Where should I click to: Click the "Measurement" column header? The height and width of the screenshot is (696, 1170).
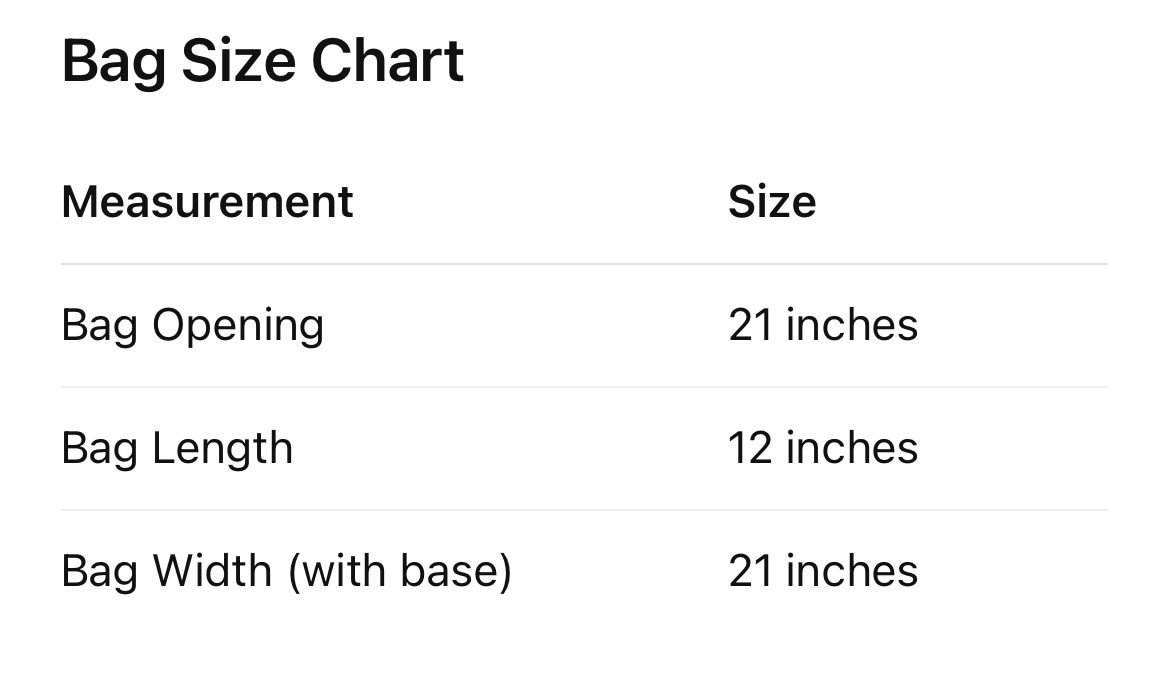[x=207, y=202]
